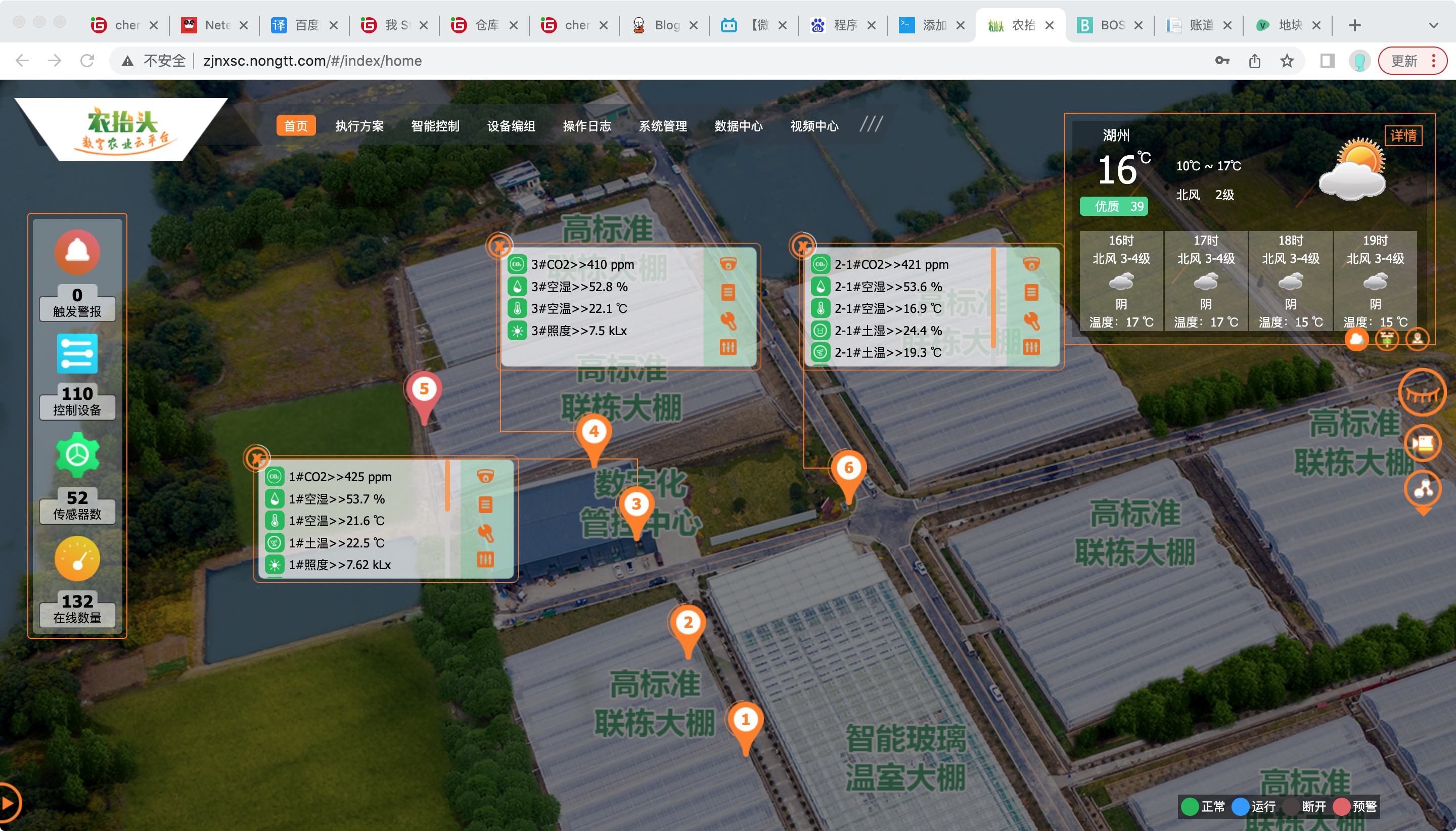Toggle the closed-eye visibility round button
The image size is (1456, 831).
pos(1422,393)
